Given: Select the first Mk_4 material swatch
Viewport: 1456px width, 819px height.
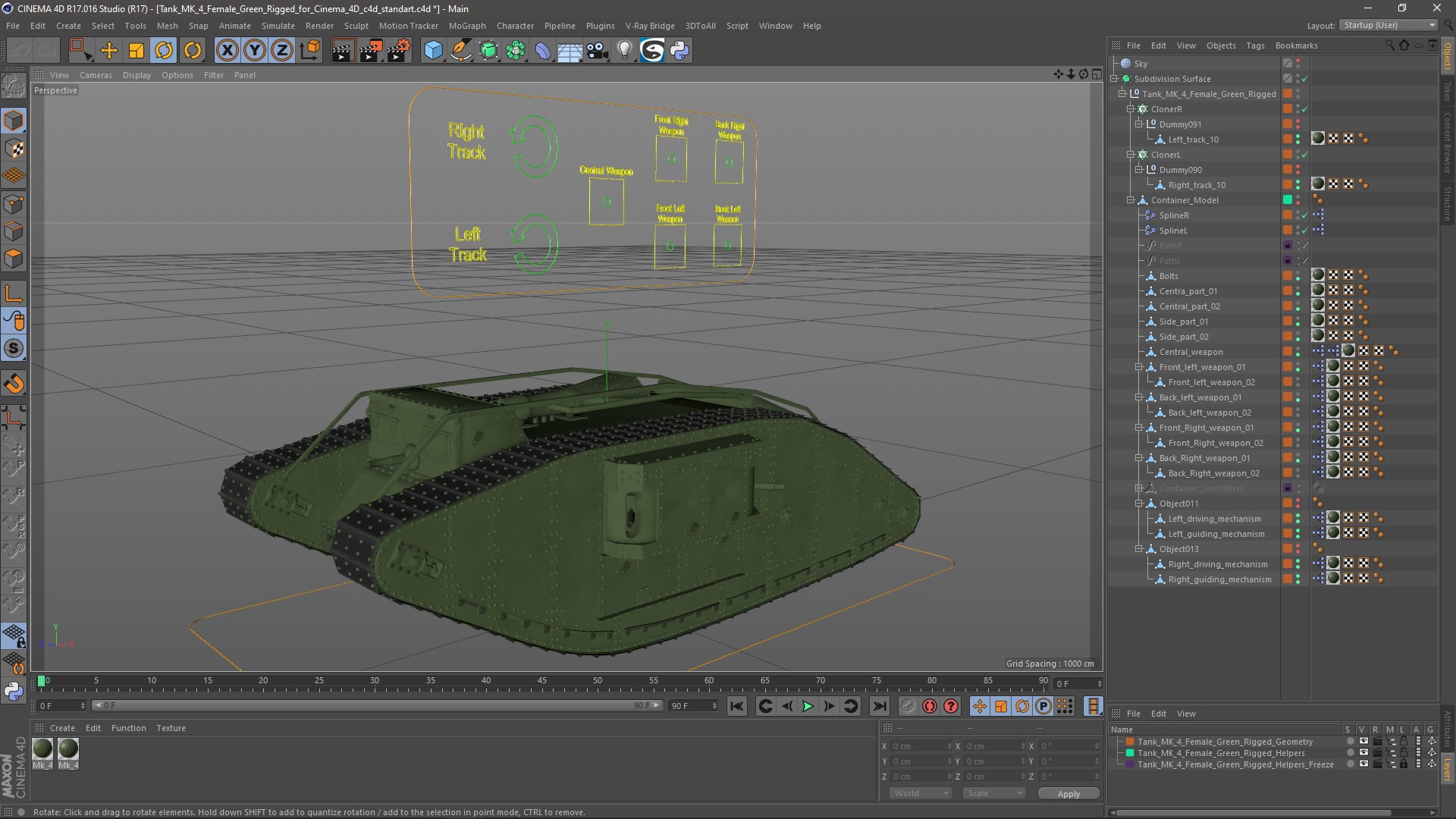Looking at the screenshot, I should 42,749.
